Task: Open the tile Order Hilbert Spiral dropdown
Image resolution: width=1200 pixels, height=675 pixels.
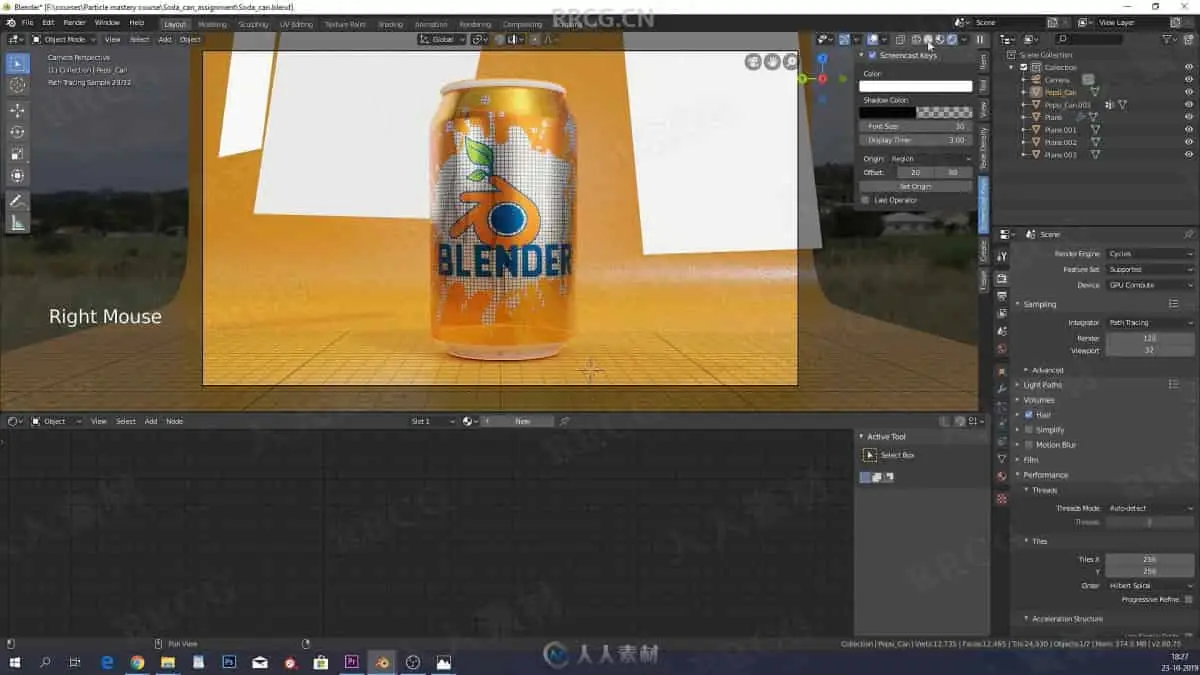Action: [x=1150, y=585]
